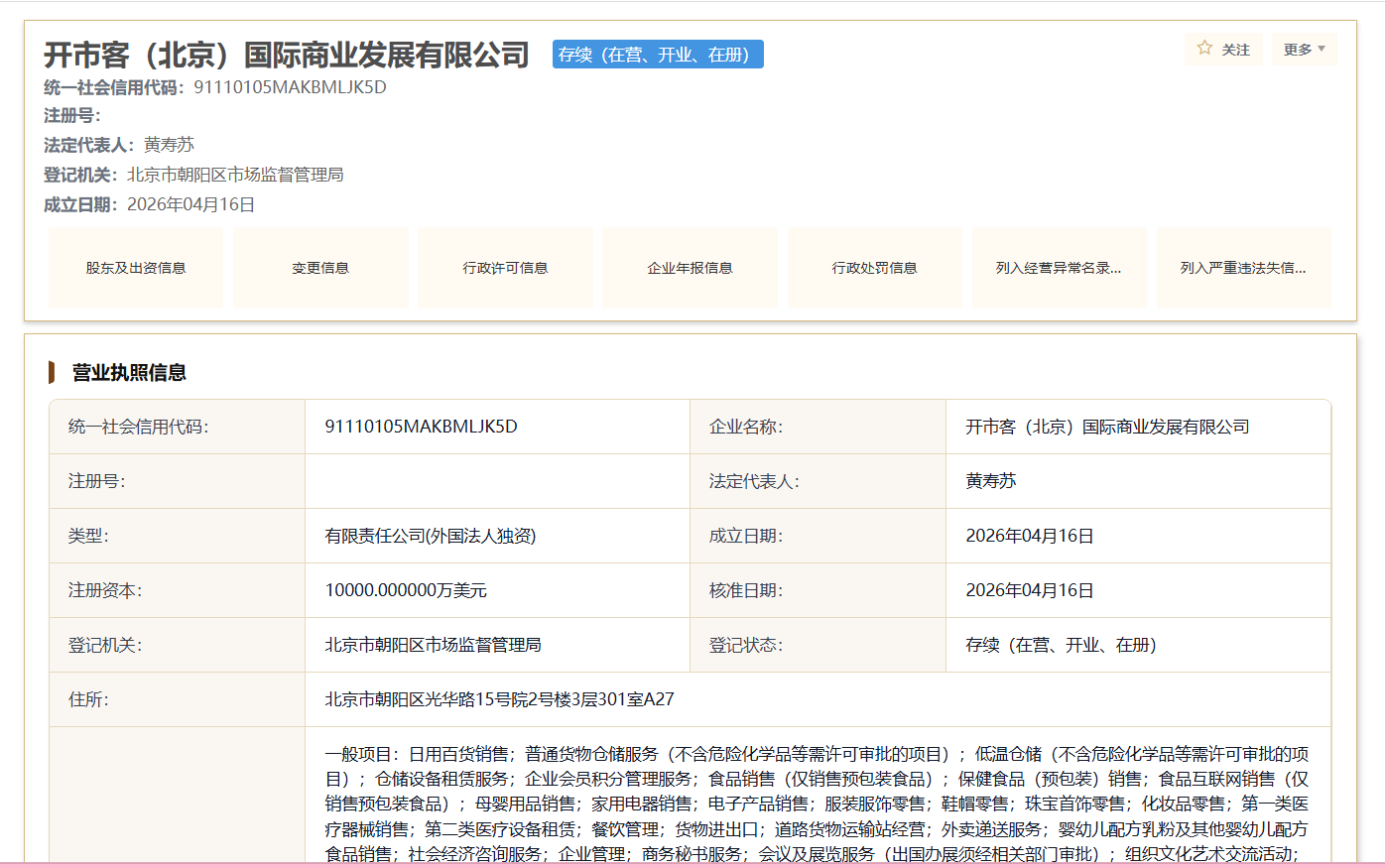Click the 存续（在营、开业、在册）status badge
Image resolution: width=1385 pixels, height=868 pixels.
tap(657, 54)
